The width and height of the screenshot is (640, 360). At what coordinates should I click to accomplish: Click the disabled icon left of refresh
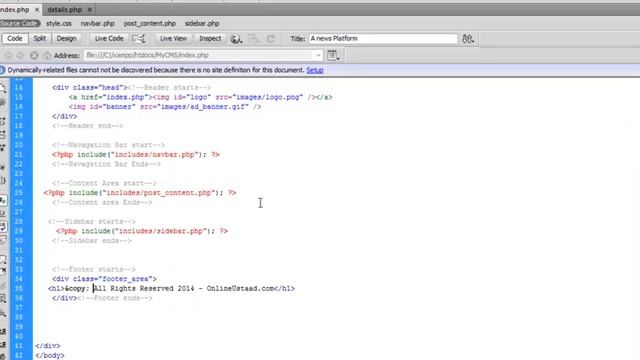[253, 39]
